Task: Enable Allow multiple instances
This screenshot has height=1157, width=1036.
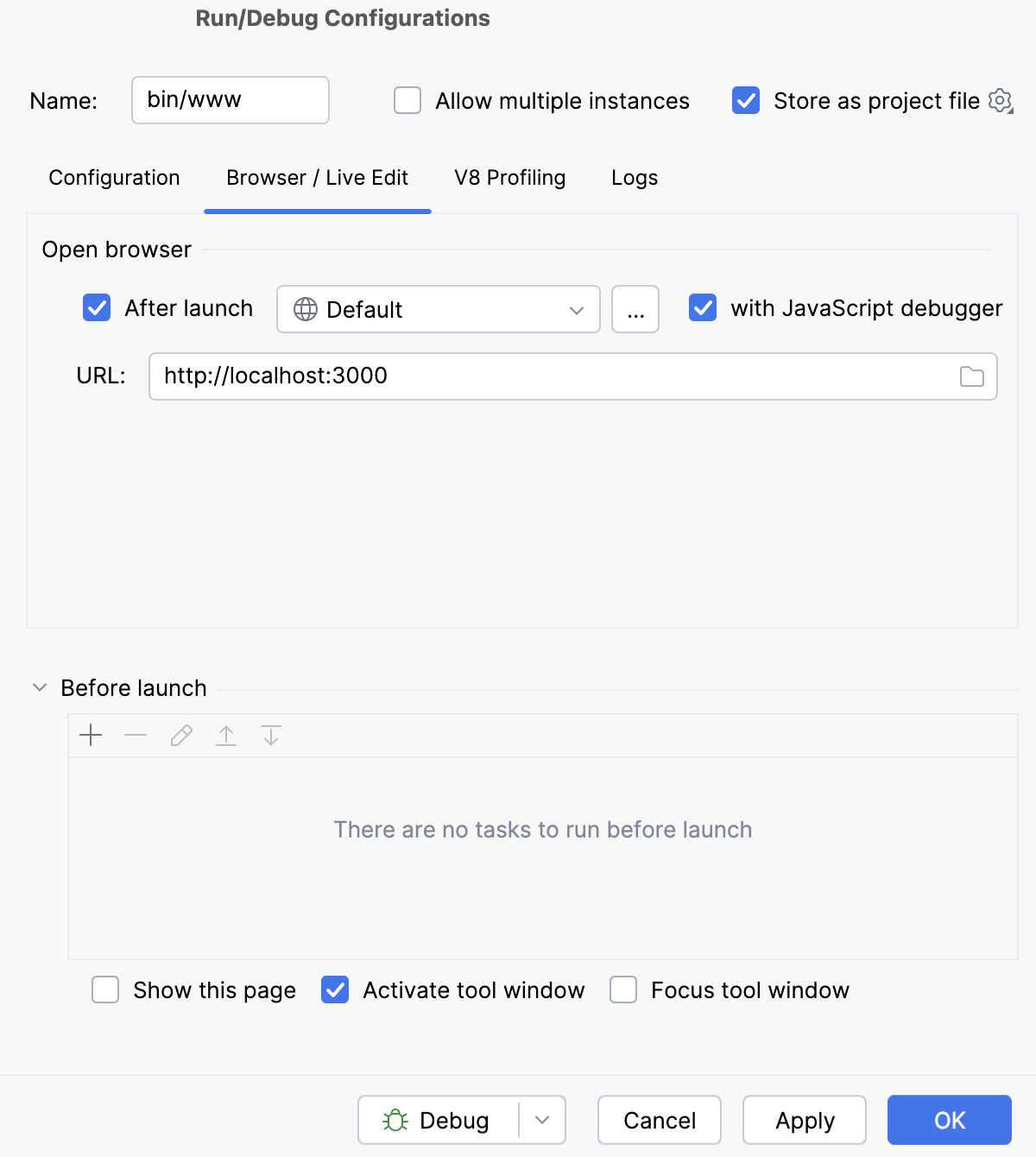Action: click(x=407, y=100)
